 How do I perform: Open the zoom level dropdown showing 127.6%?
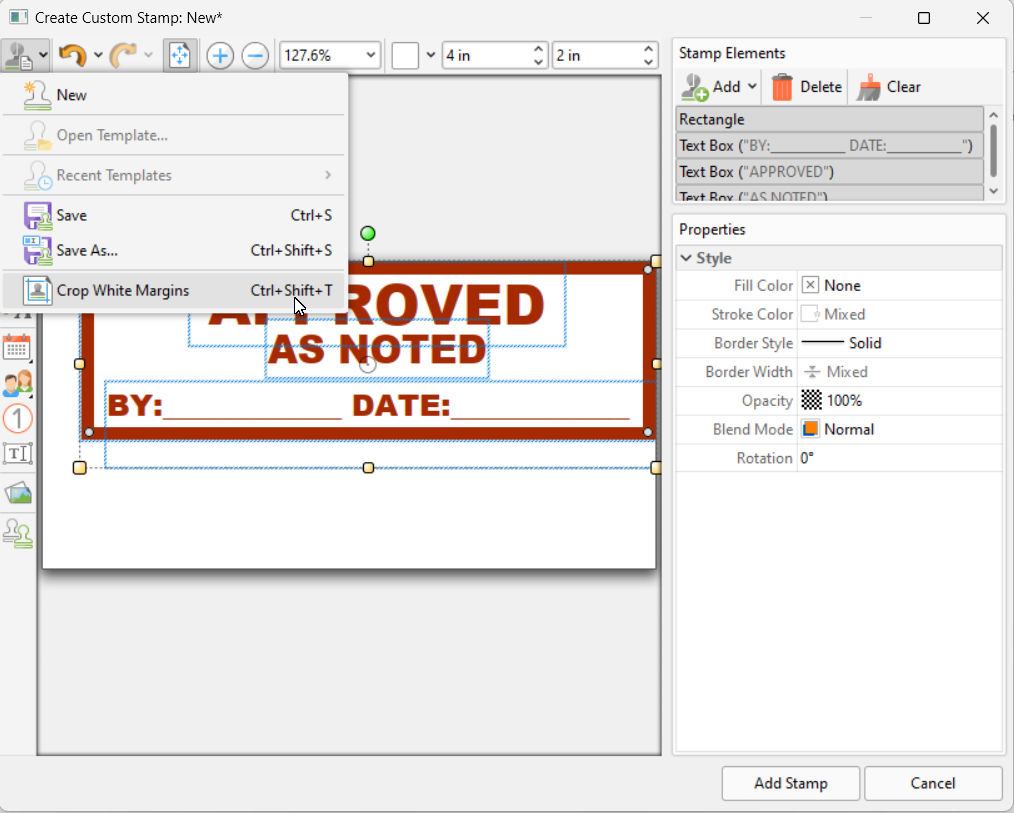369,55
